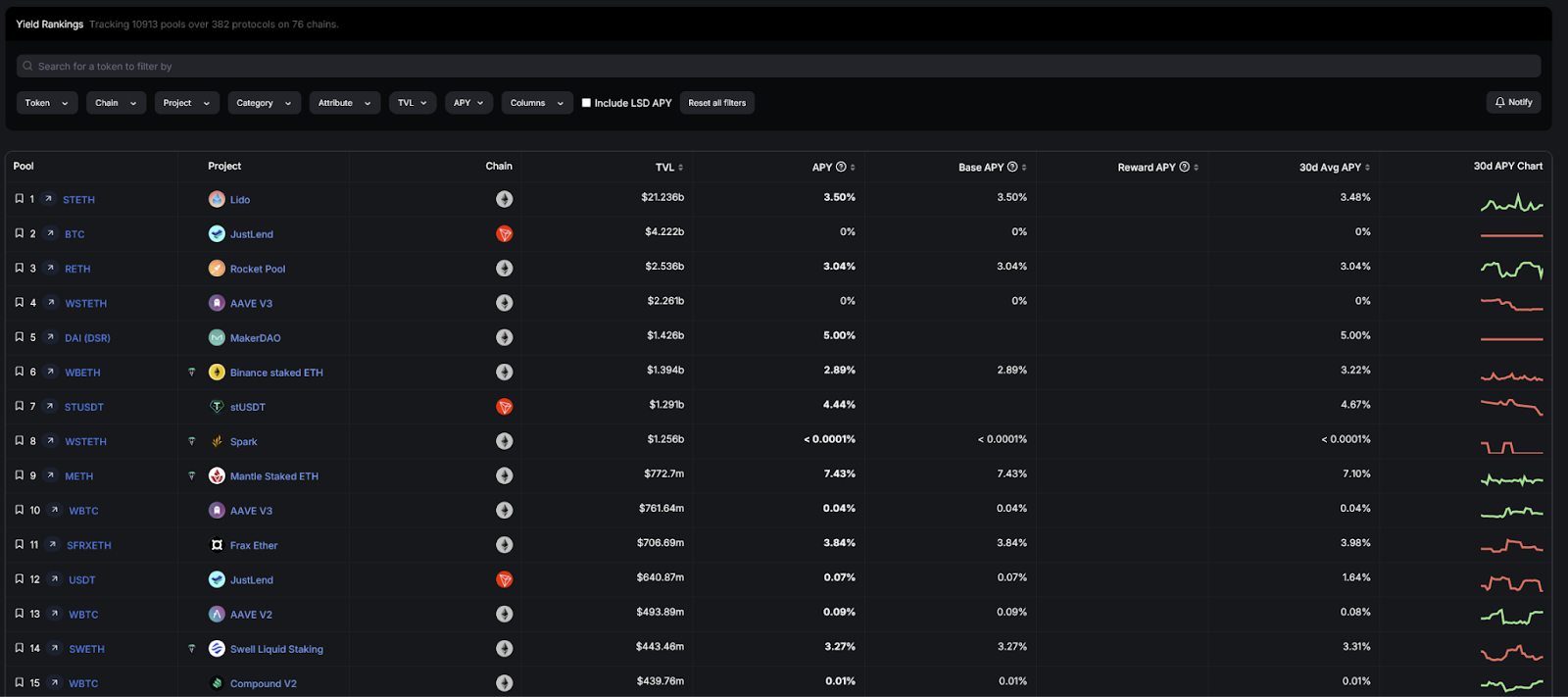Viewport: 1568px width, 697px height.
Task: Click the 4.67% 30d average value
Action: click(1356, 404)
